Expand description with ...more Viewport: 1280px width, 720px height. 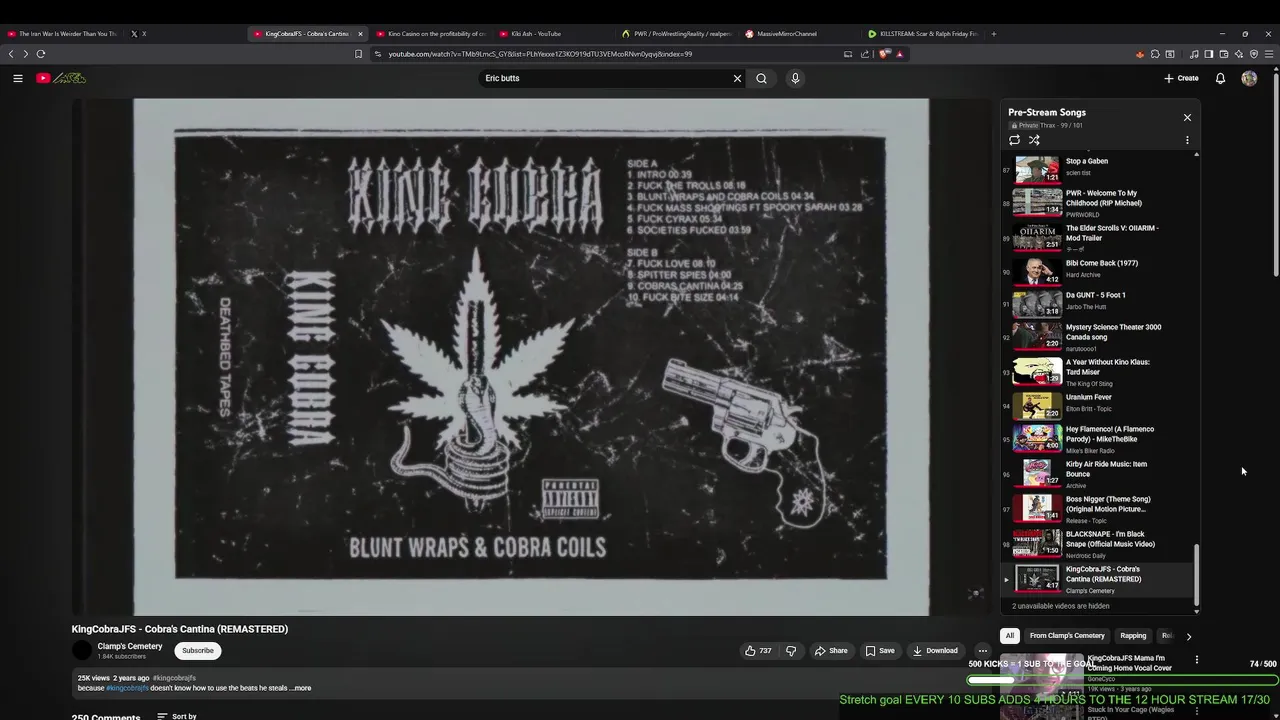(301, 688)
